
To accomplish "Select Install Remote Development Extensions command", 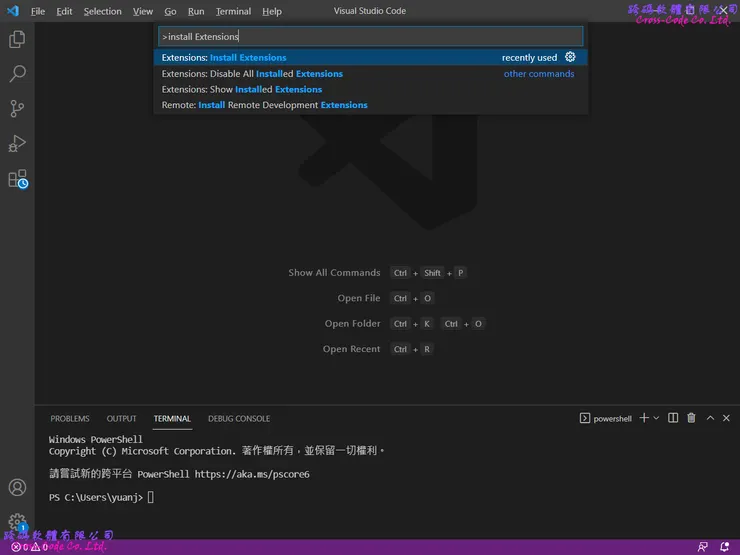I will [370, 105].
